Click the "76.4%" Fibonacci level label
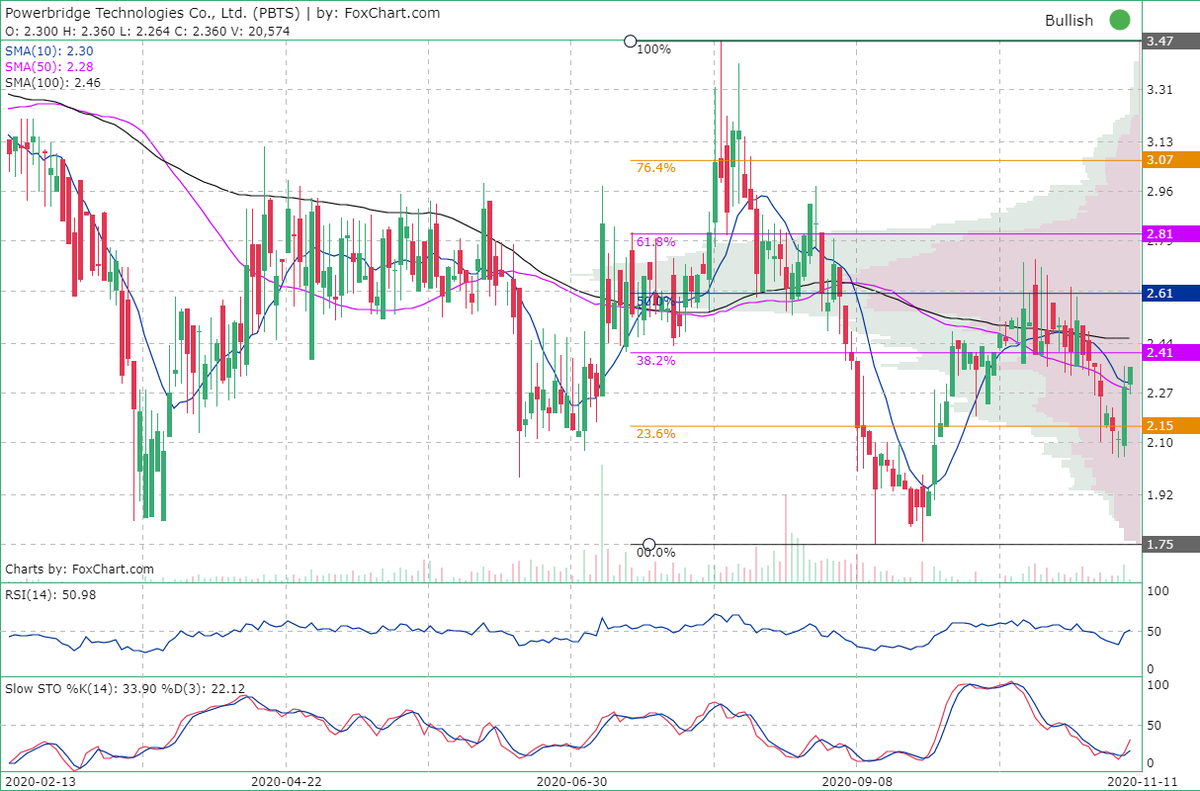Viewport: 1200px width, 791px height. pos(656,168)
